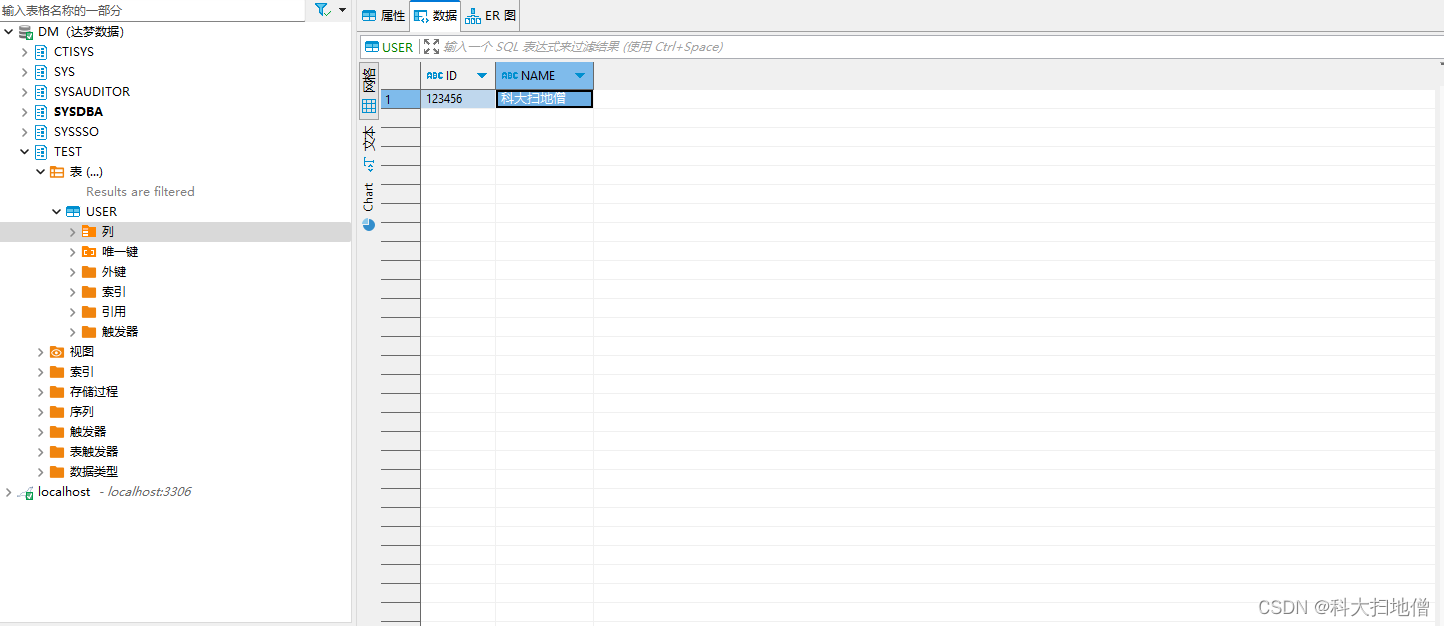Open the dropdown arrow beside the filter funnel

343,9
